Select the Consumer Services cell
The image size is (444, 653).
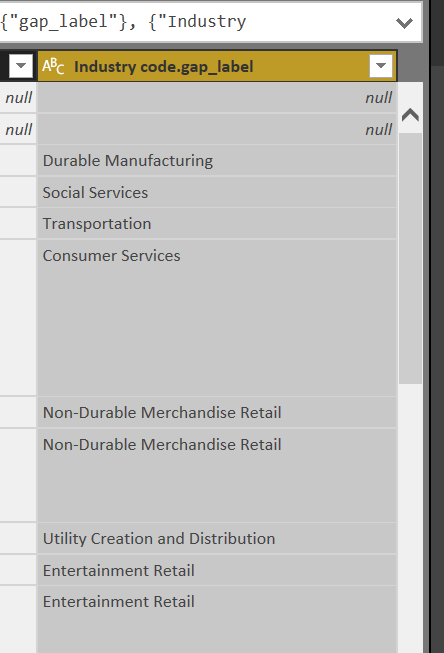(x=217, y=318)
